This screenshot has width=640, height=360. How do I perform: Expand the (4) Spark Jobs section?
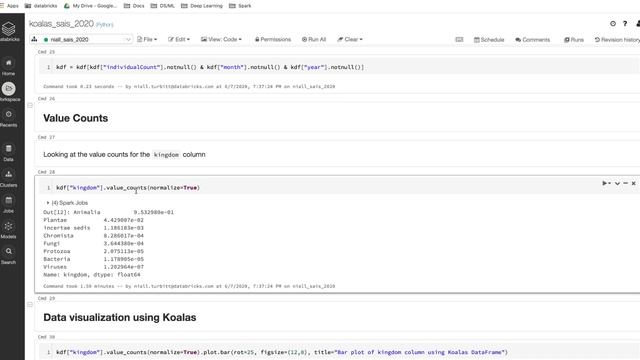click(x=67, y=202)
